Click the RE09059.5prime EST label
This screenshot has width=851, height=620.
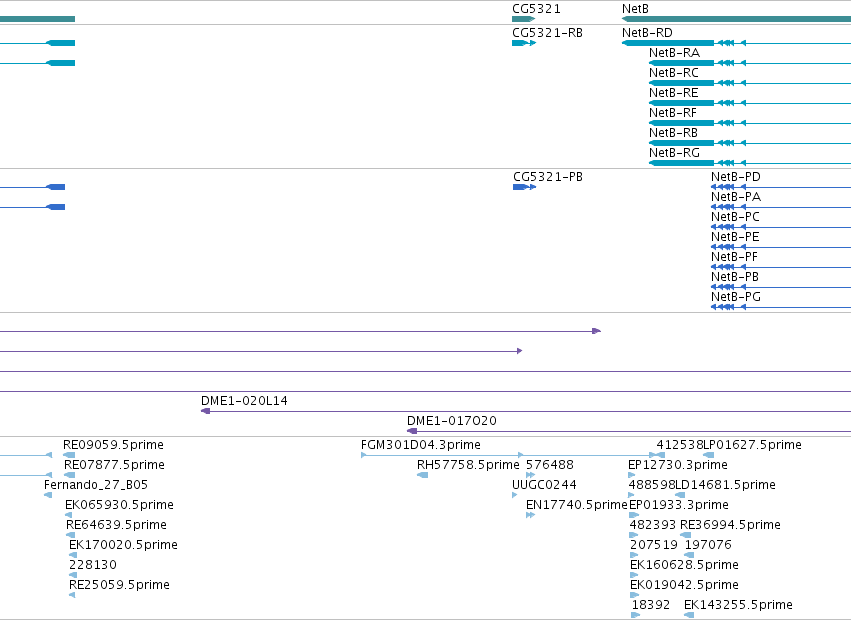(x=113, y=445)
